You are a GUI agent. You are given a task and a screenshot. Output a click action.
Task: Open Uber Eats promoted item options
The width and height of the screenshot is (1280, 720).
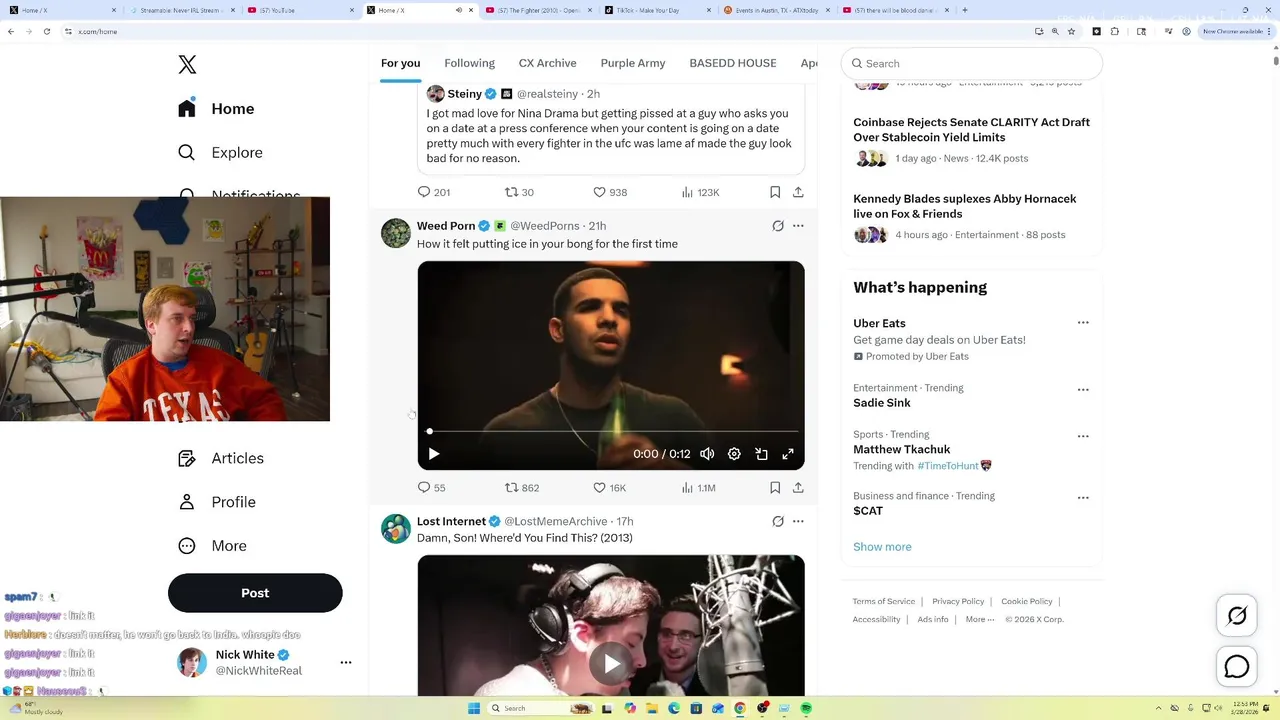click(x=1083, y=323)
